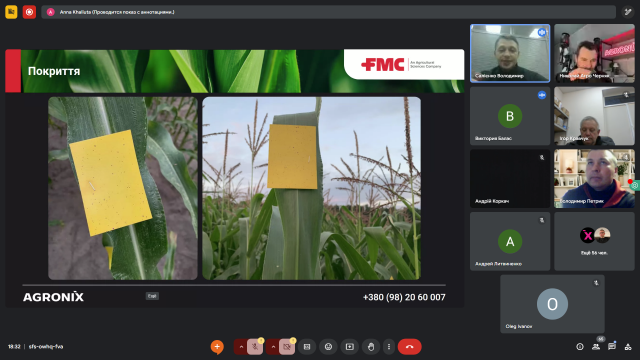Click presenter avatar 'A' in the top banner
Viewport: 640px width, 360px height.
[51, 12]
